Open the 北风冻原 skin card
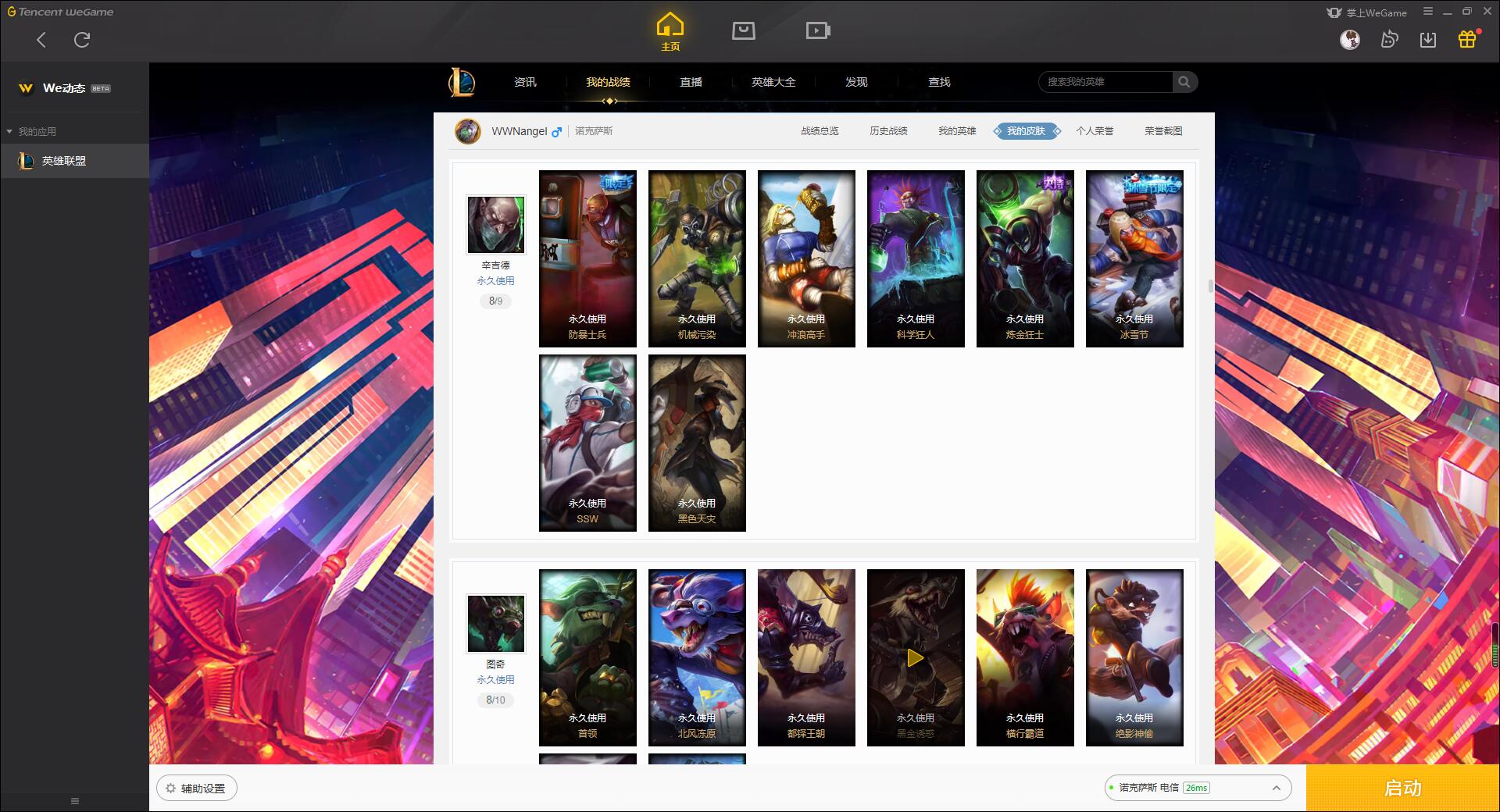This screenshot has width=1500, height=812. 697,657
